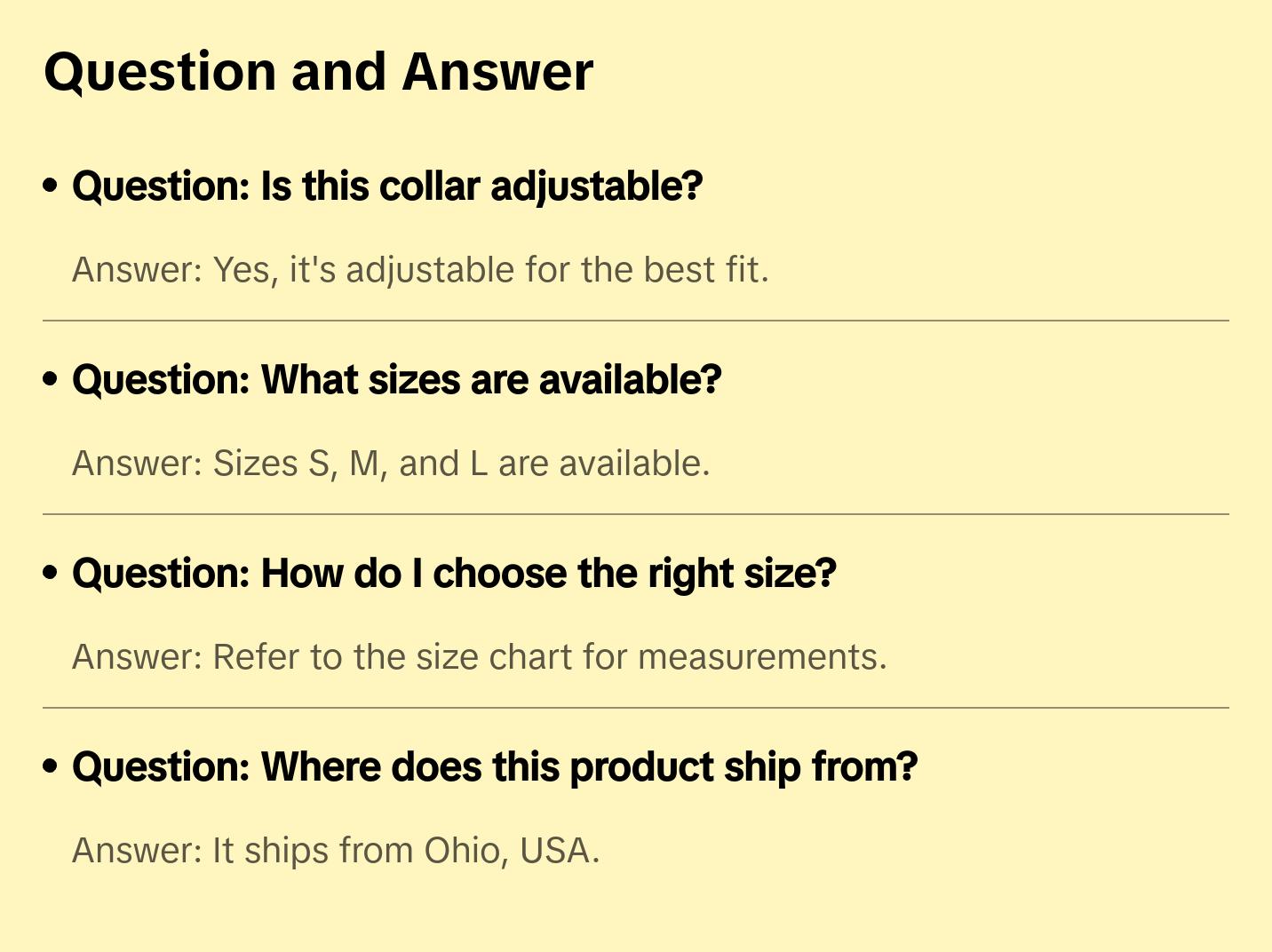This screenshot has width=1272, height=952.
Task: Click the bullet before the sizes available question
Action: coord(51,380)
